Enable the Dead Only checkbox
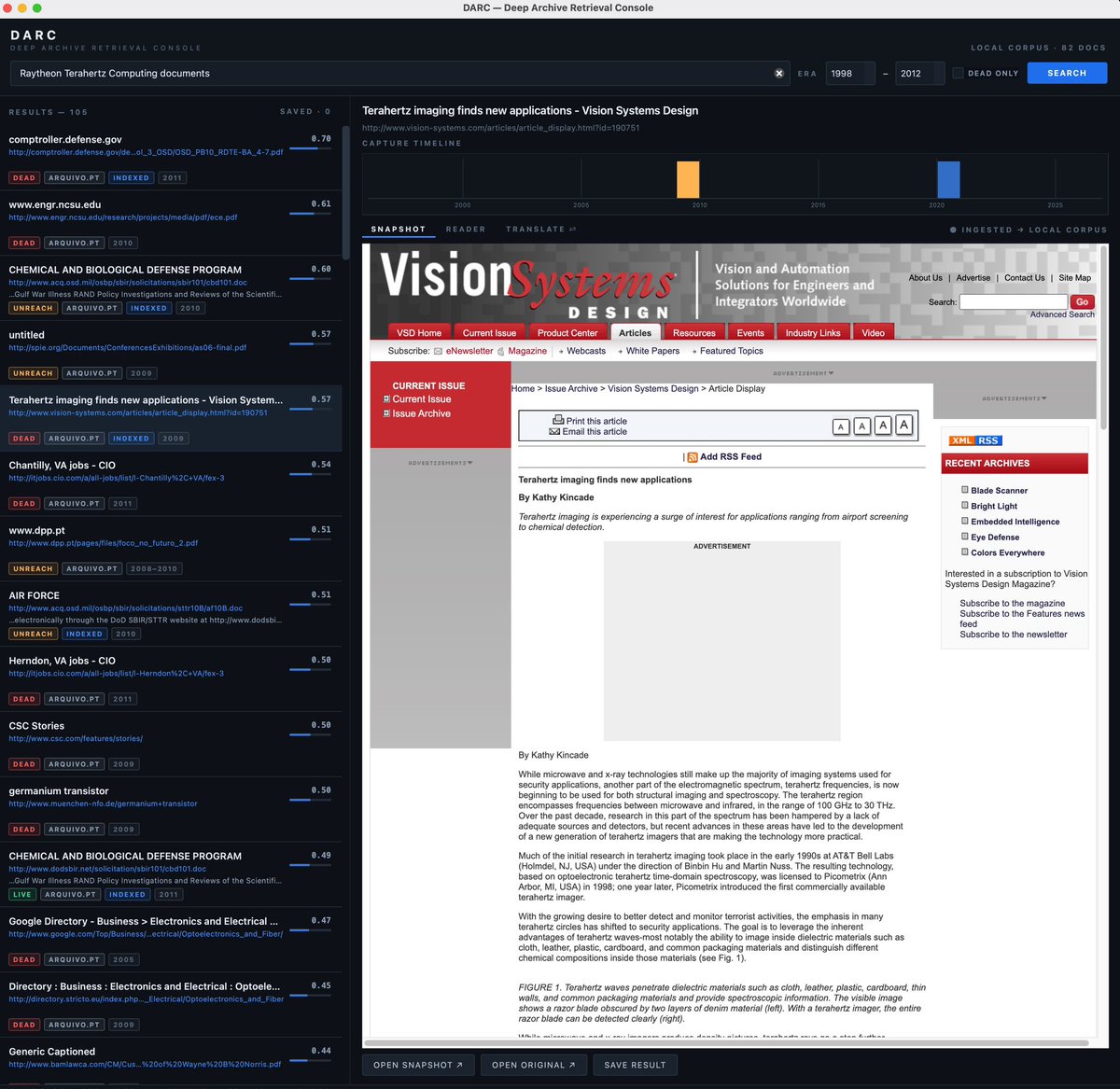The width and height of the screenshot is (1120, 1089). click(x=958, y=73)
